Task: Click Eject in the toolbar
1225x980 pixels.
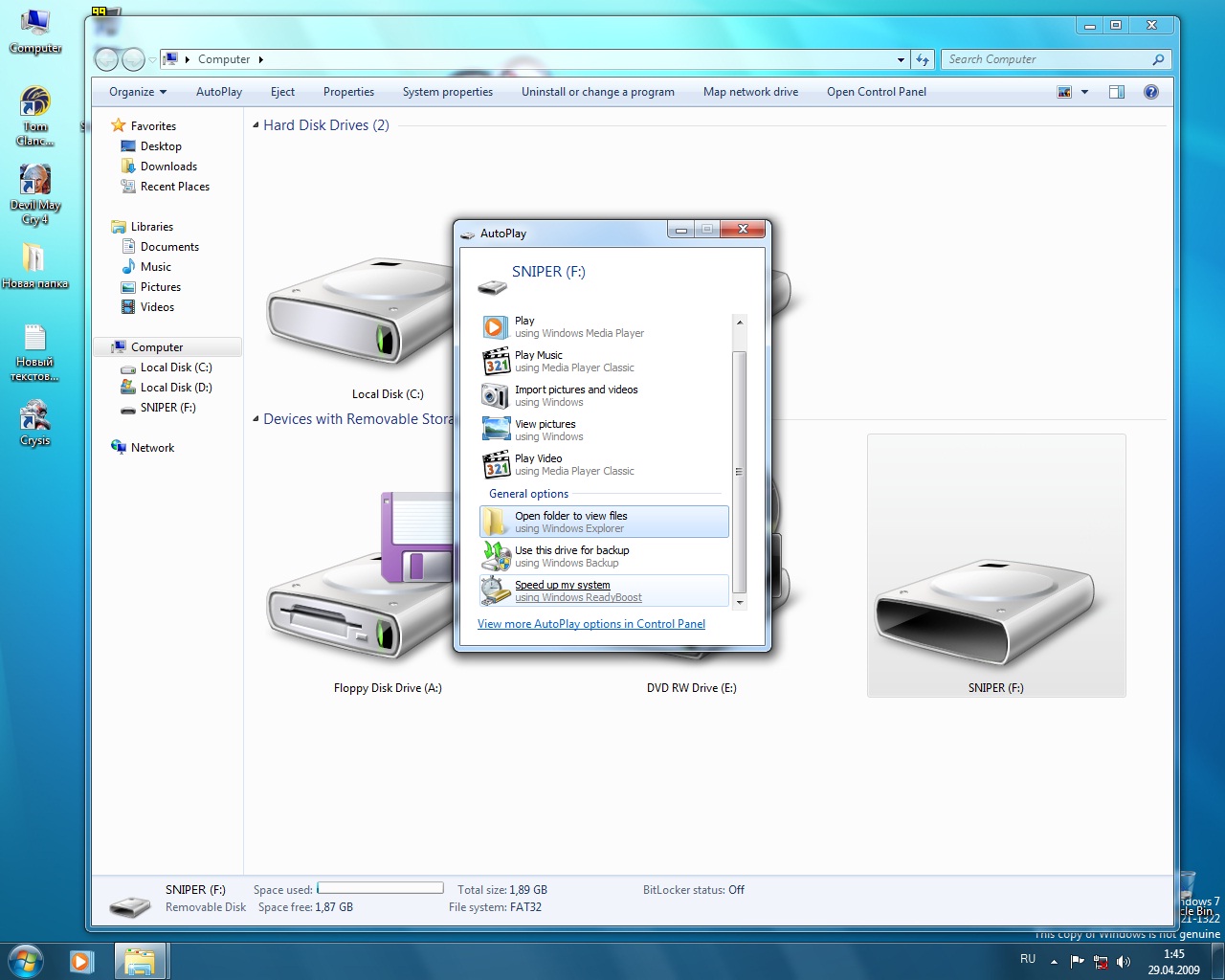Action: [282, 92]
